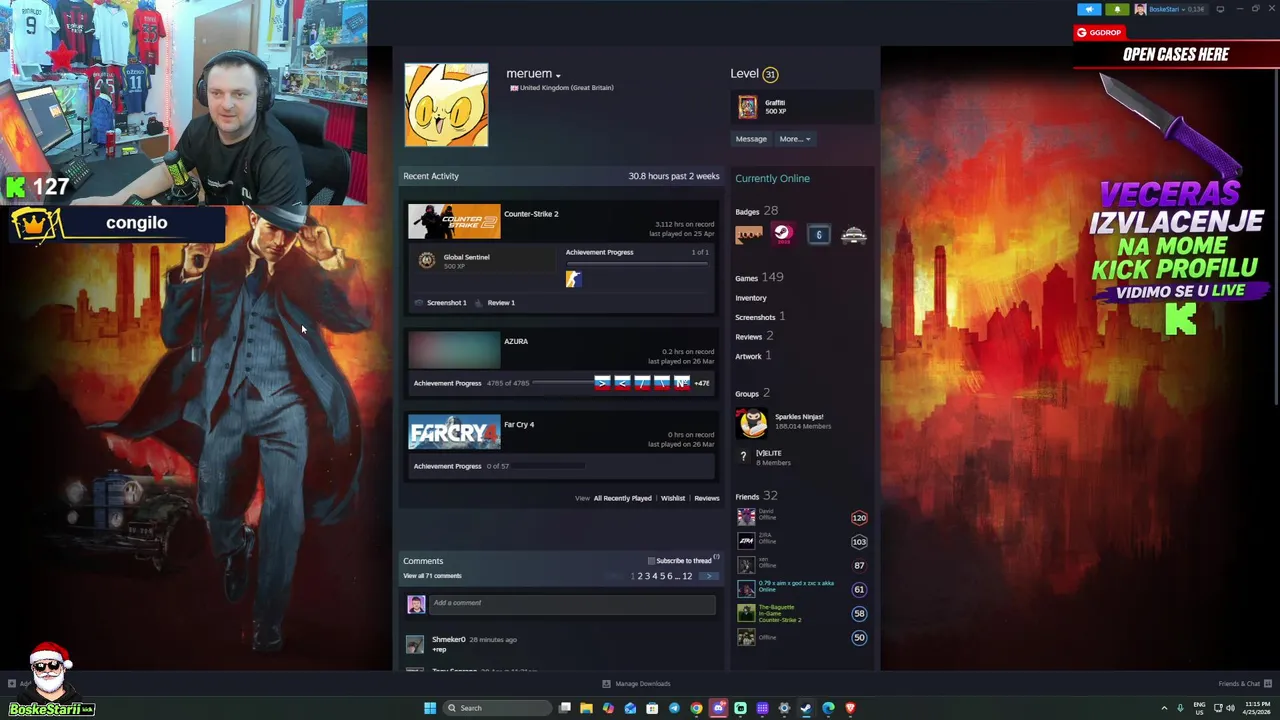
Task: Click the first AZURA achievement icon
Action: [602, 383]
